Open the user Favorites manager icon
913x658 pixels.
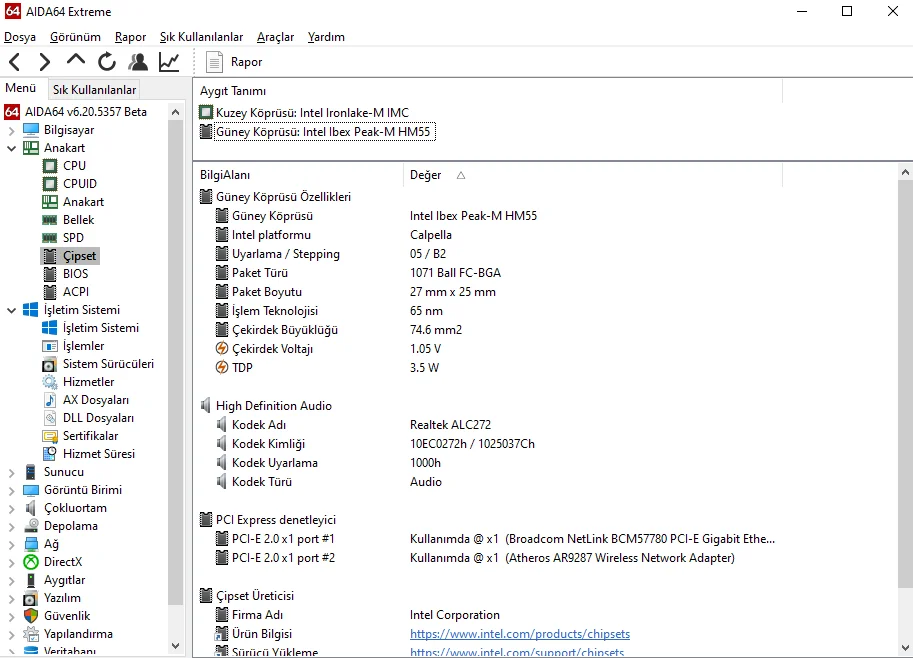coord(138,62)
